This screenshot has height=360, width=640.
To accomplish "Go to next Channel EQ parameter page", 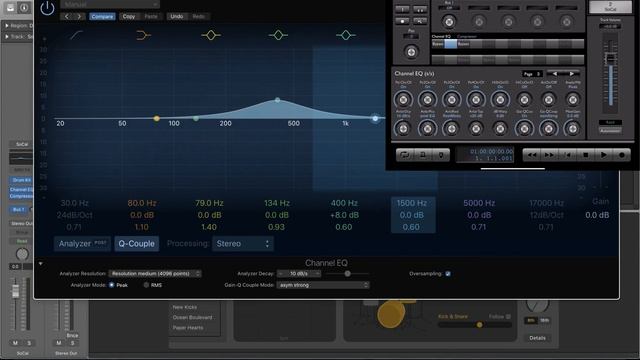I will [x=572, y=74].
